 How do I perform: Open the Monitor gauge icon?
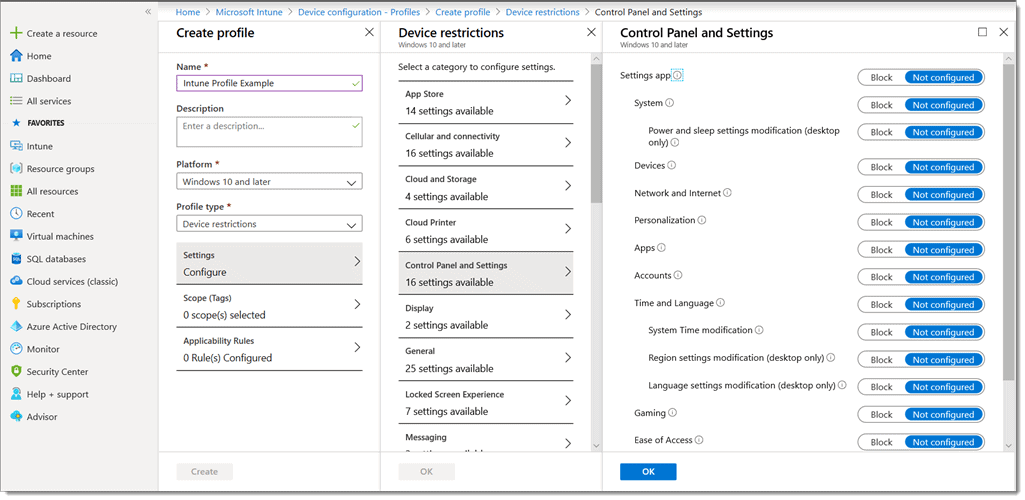click(x=16, y=349)
